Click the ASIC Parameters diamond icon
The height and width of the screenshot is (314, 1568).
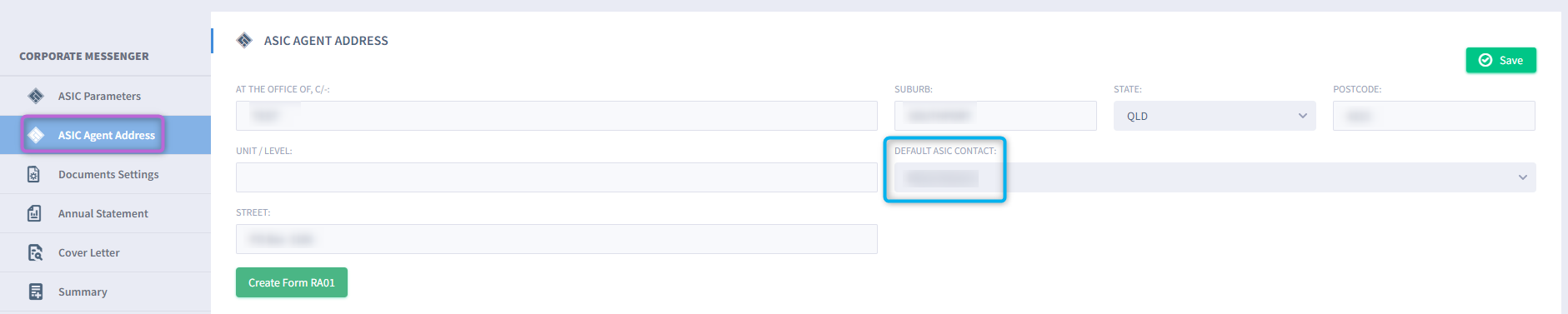36,96
